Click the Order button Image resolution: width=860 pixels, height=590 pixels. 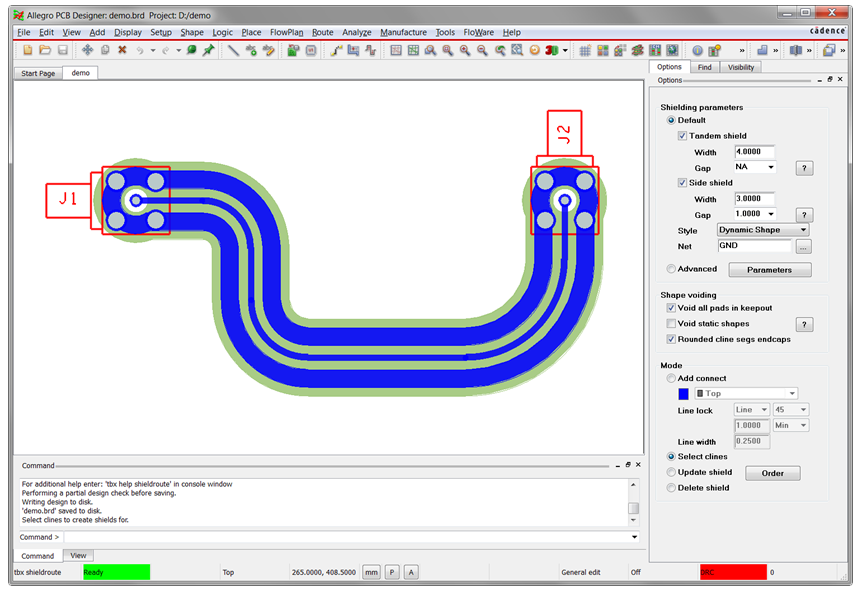tap(772, 473)
